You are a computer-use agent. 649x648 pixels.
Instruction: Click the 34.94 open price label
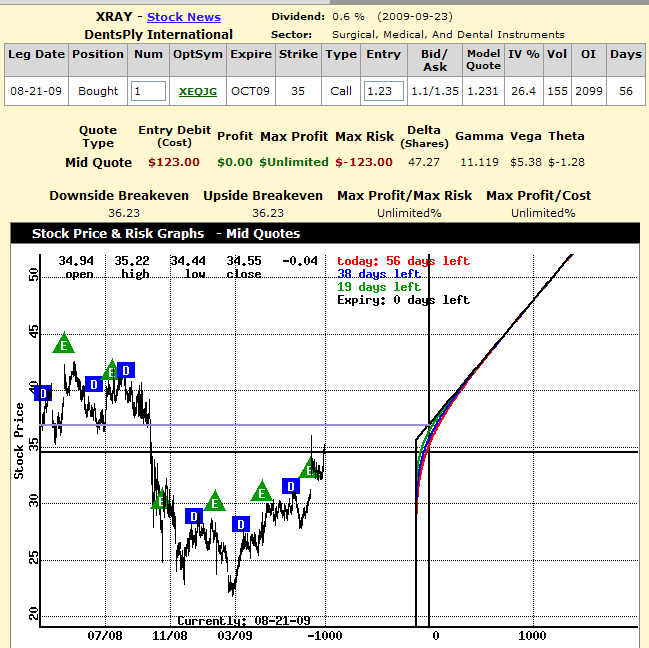76,261
